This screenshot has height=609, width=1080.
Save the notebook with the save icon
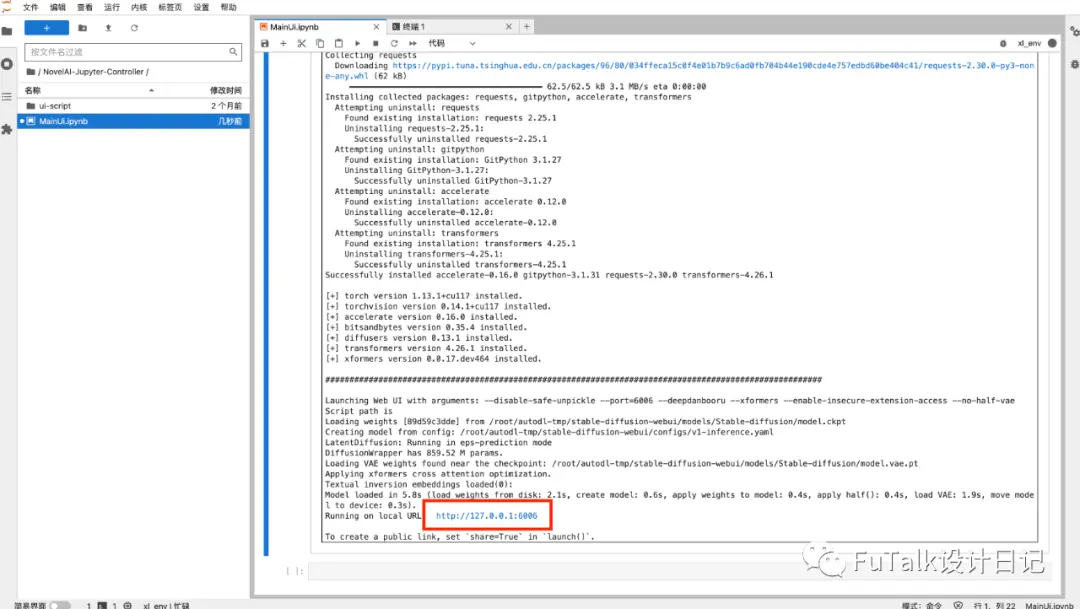point(264,43)
